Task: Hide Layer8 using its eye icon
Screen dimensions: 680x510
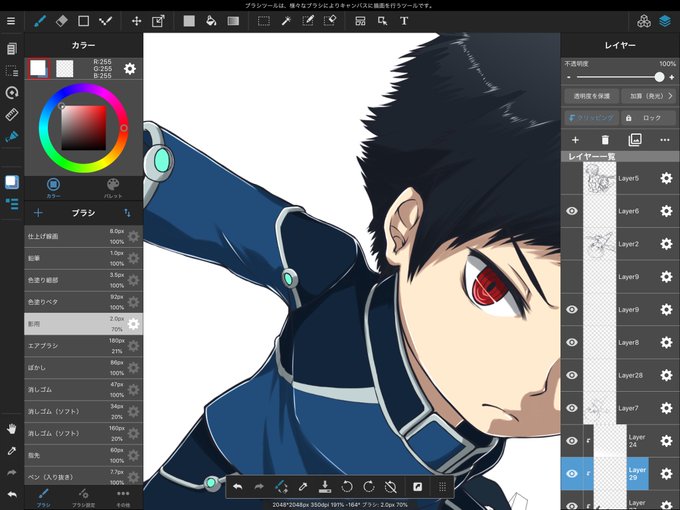Action: (572, 342)
